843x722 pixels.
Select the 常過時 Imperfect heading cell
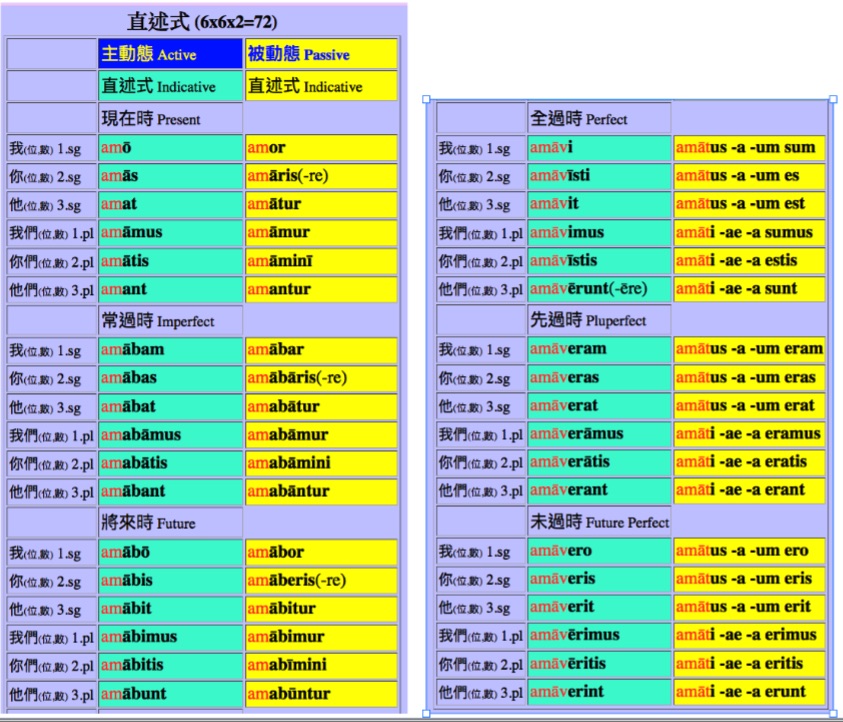(170, 320)
